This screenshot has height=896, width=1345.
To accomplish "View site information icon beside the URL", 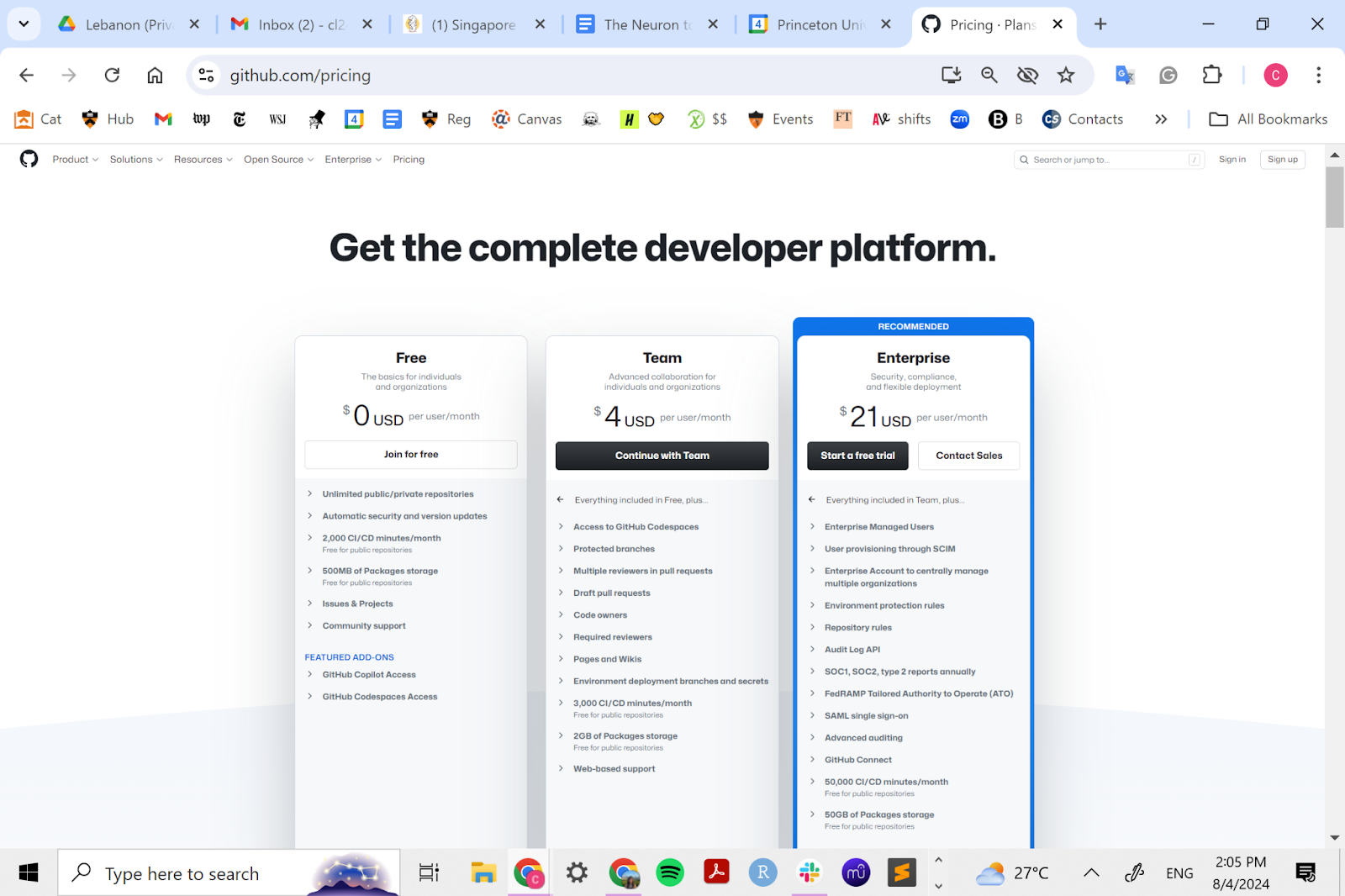I will (x=206, y=76).
